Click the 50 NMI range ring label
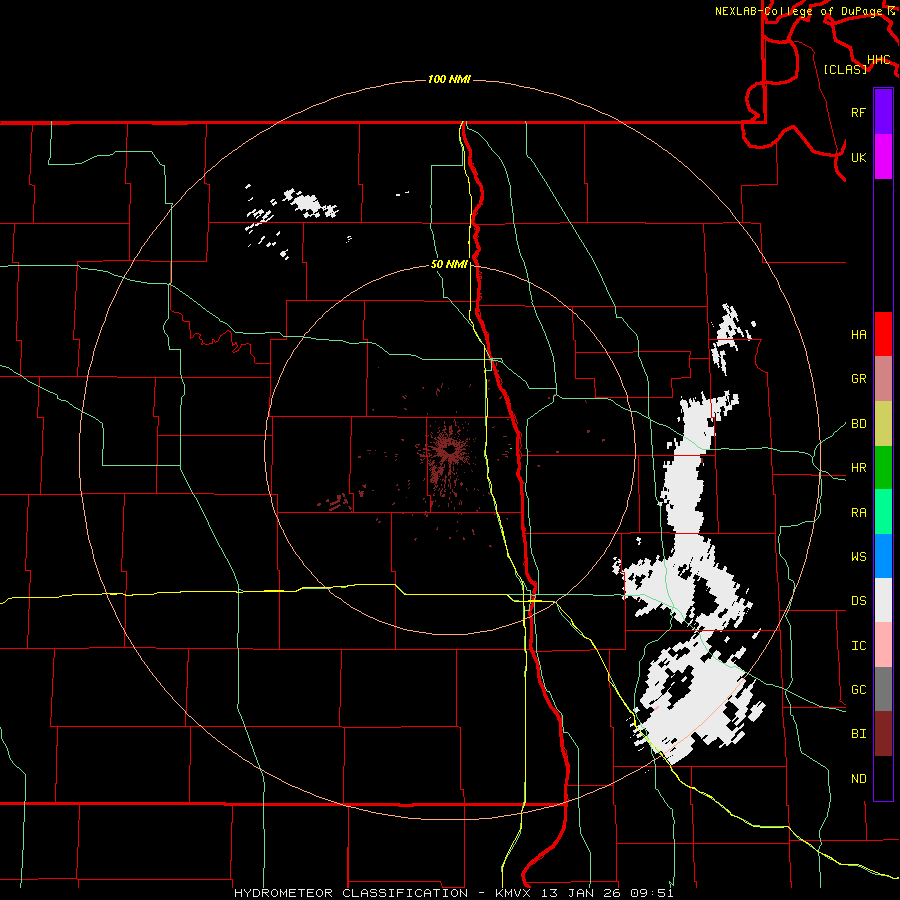The height and width of the screenshot is (900, 900). pos(449,264)
